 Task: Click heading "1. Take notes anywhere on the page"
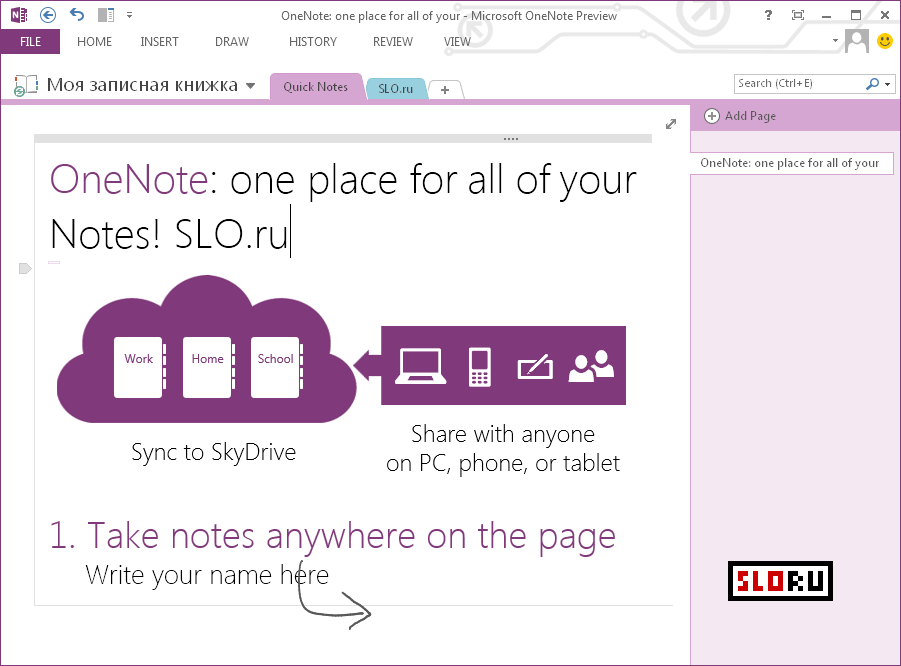pyautogui.click(x=333, y=537)
